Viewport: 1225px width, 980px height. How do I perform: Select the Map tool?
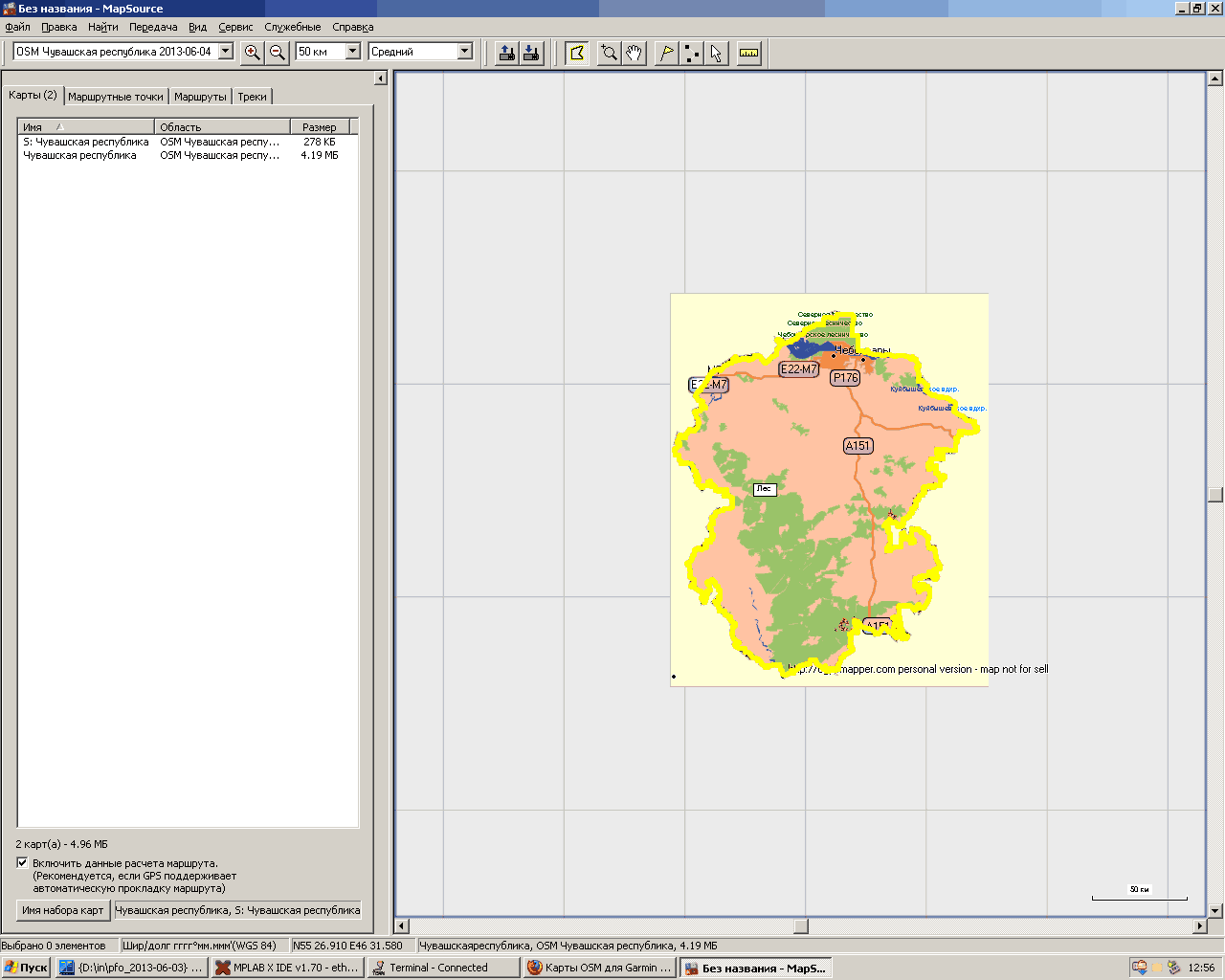tap(576, 53)
